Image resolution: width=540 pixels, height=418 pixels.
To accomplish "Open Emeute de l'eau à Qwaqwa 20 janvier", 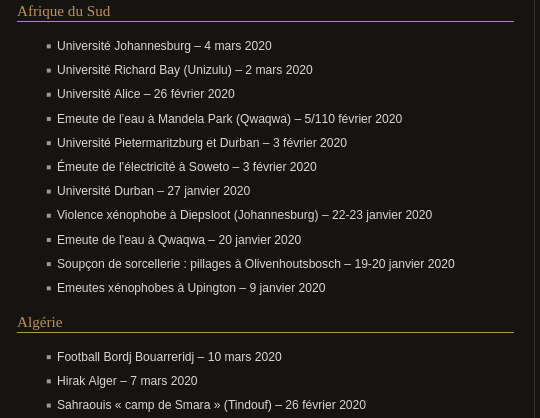I will click(x=179, y=240).
